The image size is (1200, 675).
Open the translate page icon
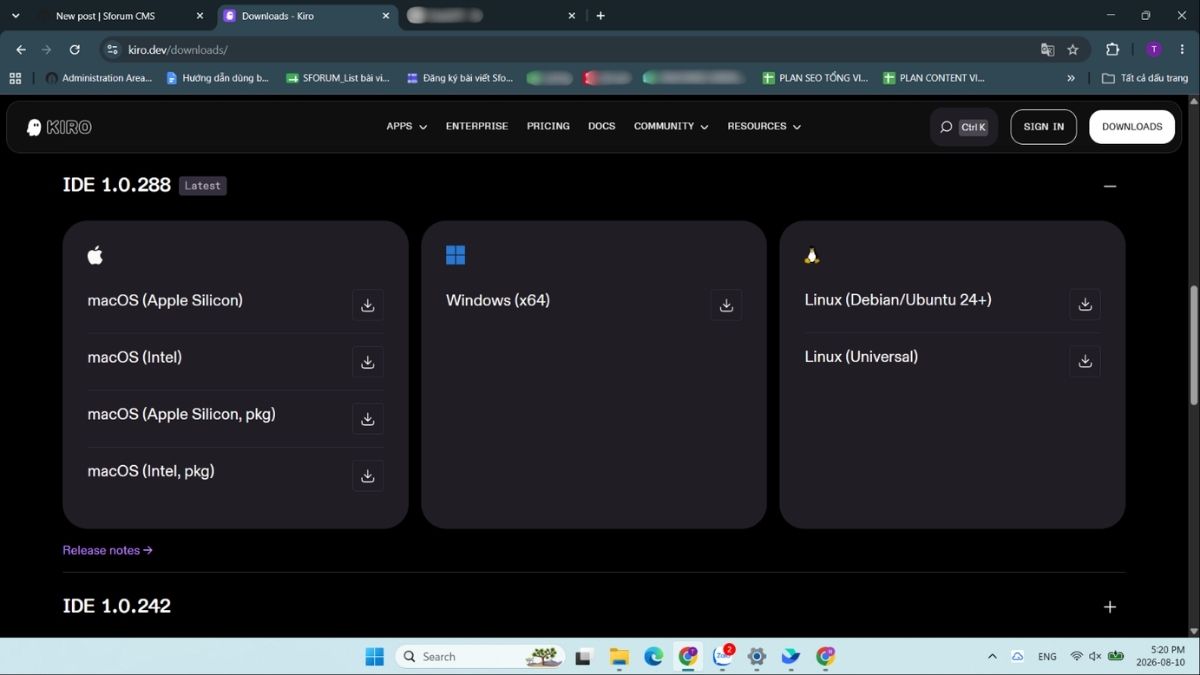coord(1047,49)
